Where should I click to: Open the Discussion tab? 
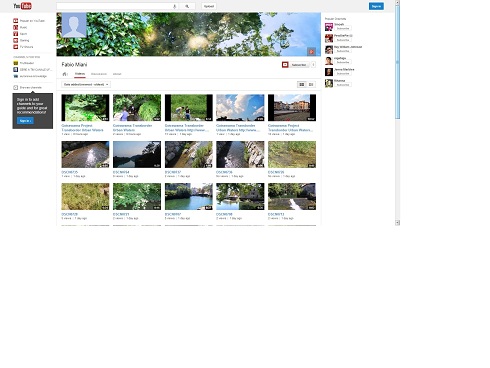coord(99,74)
